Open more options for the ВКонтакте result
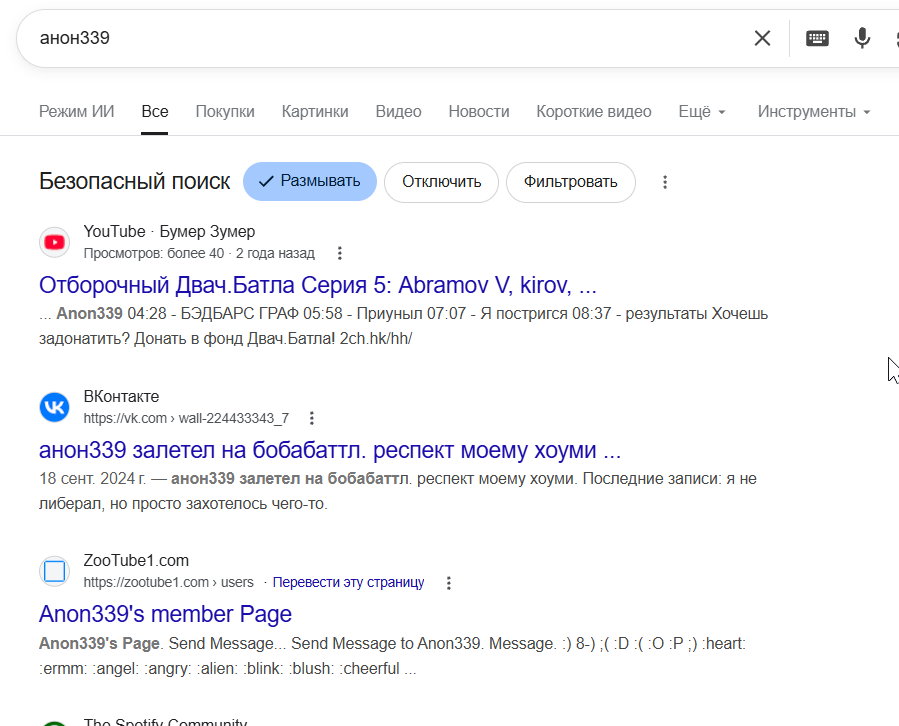Viewport: 899px width, 726px height. tap(312, 418)
